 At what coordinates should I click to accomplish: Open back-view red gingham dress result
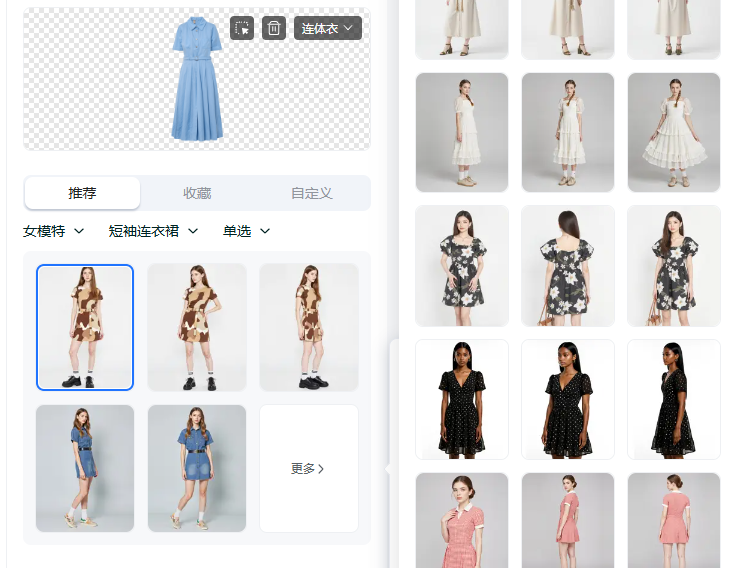[x=674, y=520]
